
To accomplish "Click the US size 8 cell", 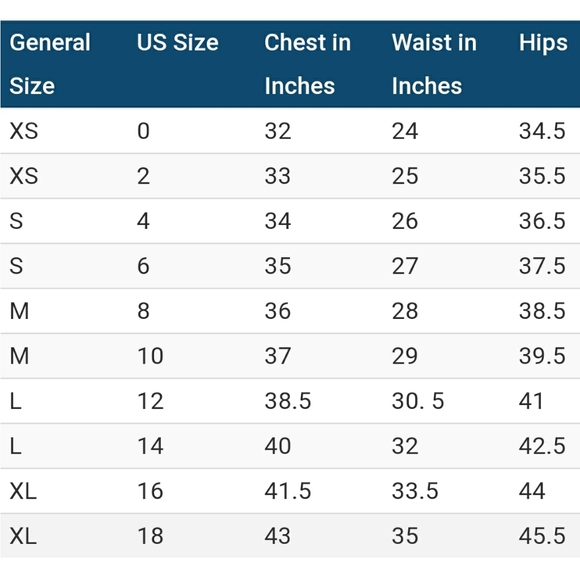I will point(143,311).
